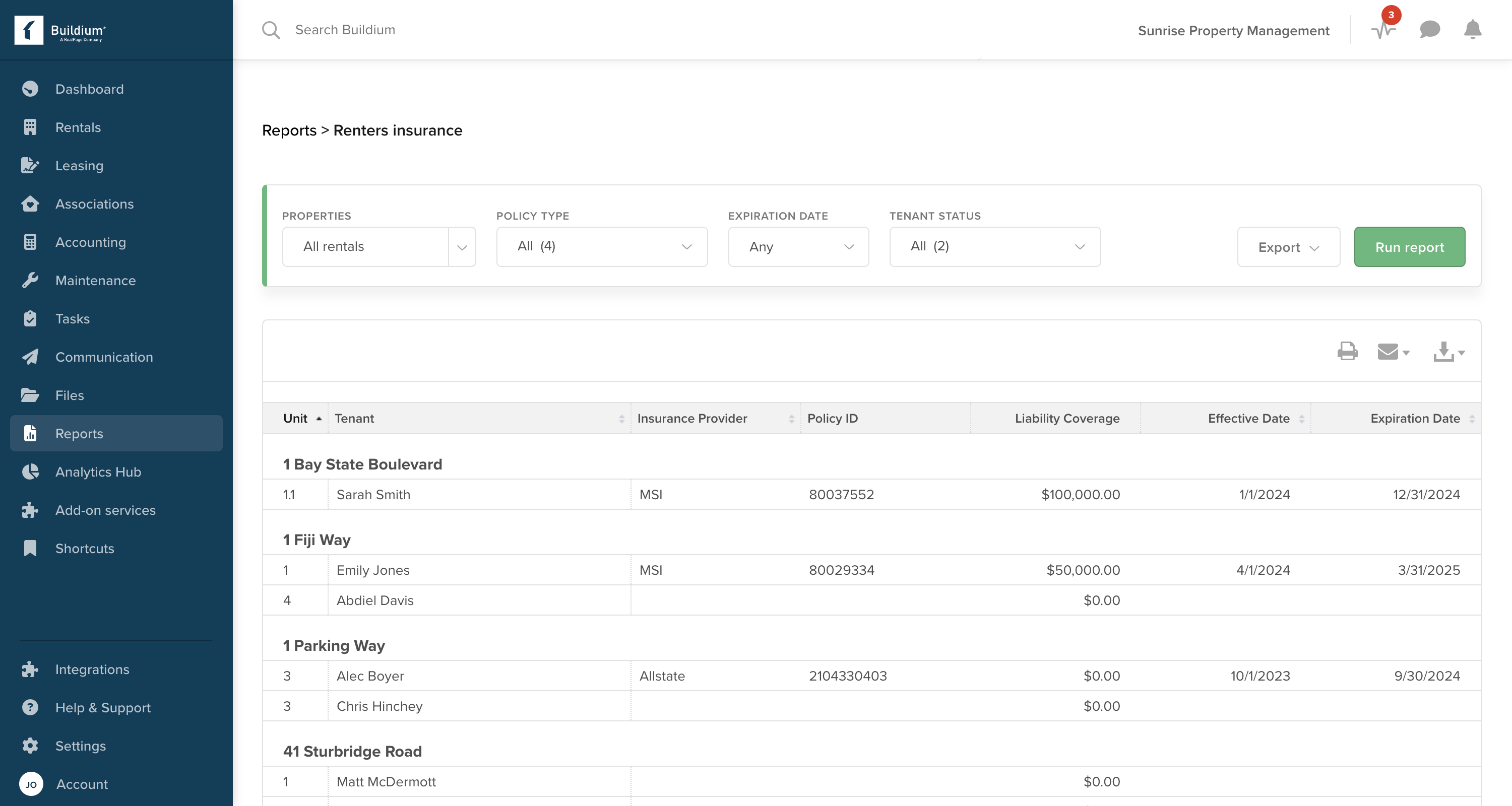Image resolution: width=1512 pixels, height=806 pixels.
Task: Click the notification bell icon
Action: click(x=1472, y=29)
